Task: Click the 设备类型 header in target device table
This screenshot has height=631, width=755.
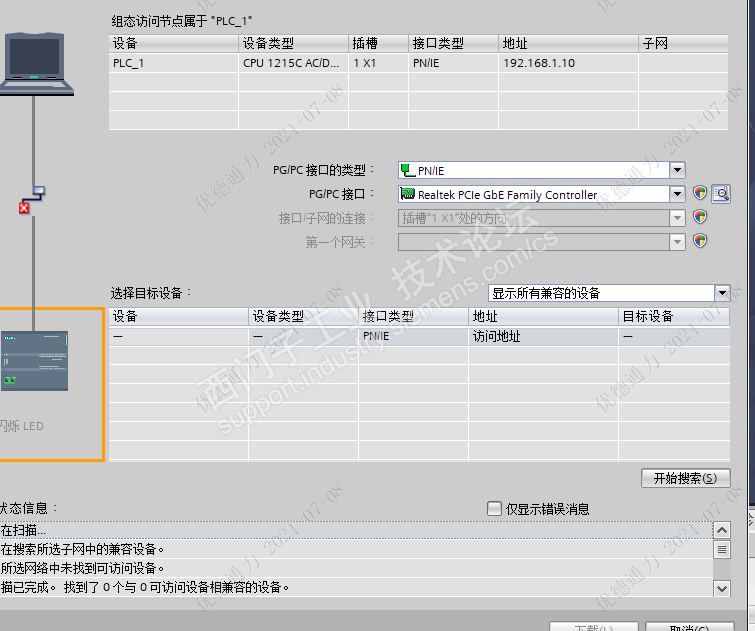Action: [303, 316]
